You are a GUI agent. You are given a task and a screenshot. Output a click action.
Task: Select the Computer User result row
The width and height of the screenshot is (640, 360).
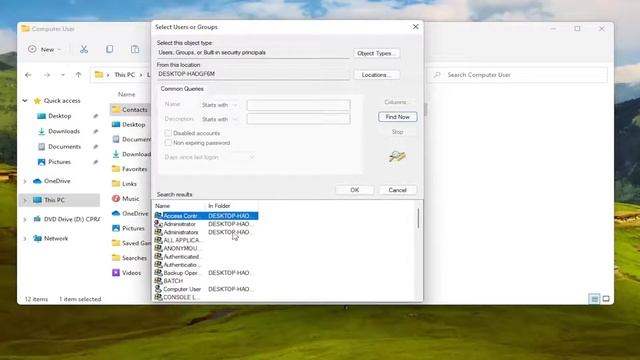click(206, 289)
